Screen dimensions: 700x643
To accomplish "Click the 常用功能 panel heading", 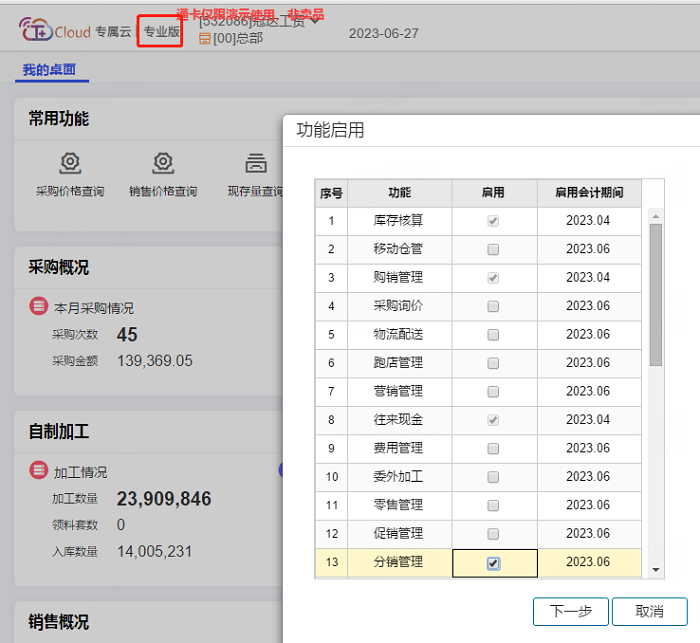I will (x=59, y=119).
